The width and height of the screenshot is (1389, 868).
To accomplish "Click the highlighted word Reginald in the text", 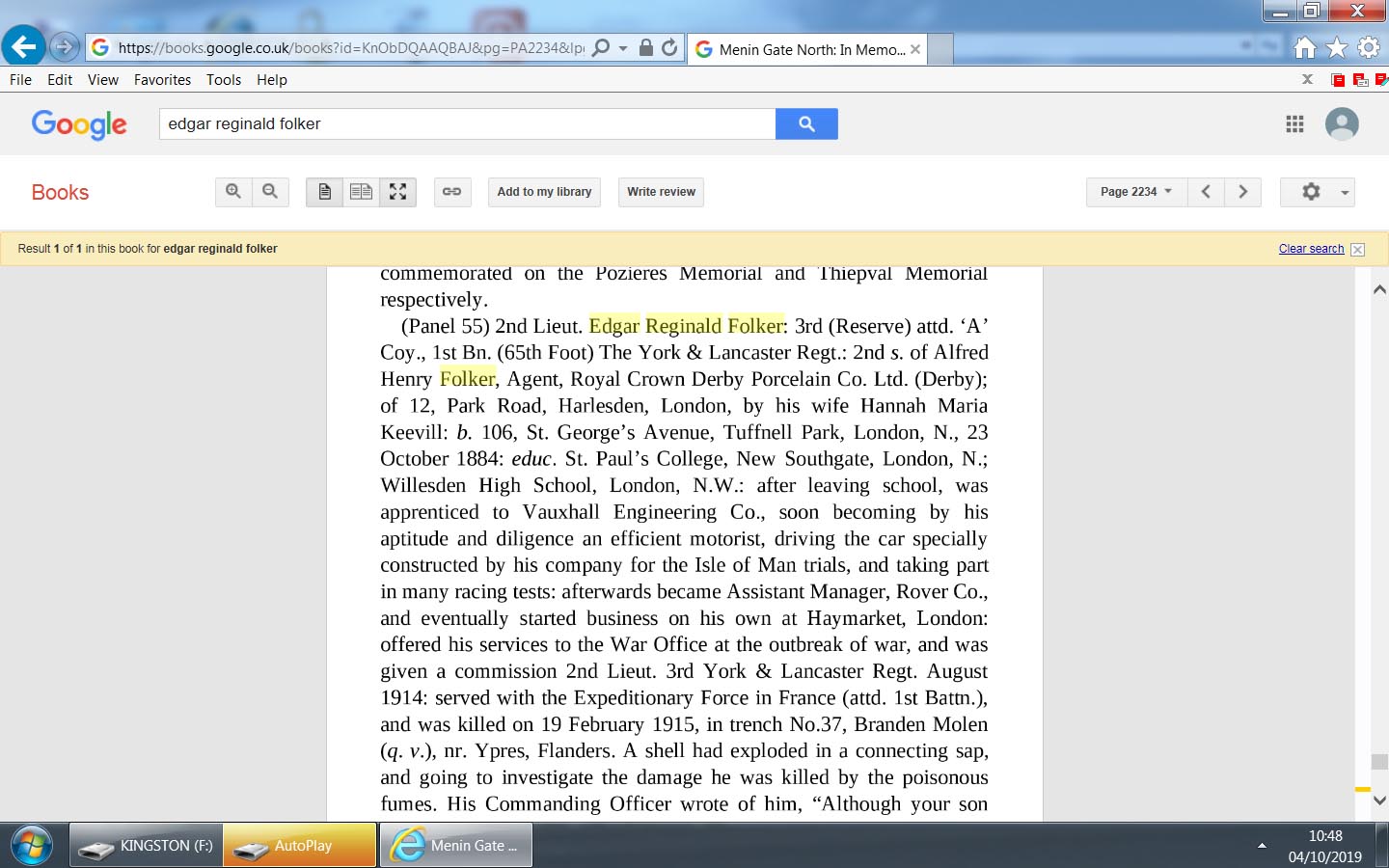I will pyautogui.click(x=683, y=326).
